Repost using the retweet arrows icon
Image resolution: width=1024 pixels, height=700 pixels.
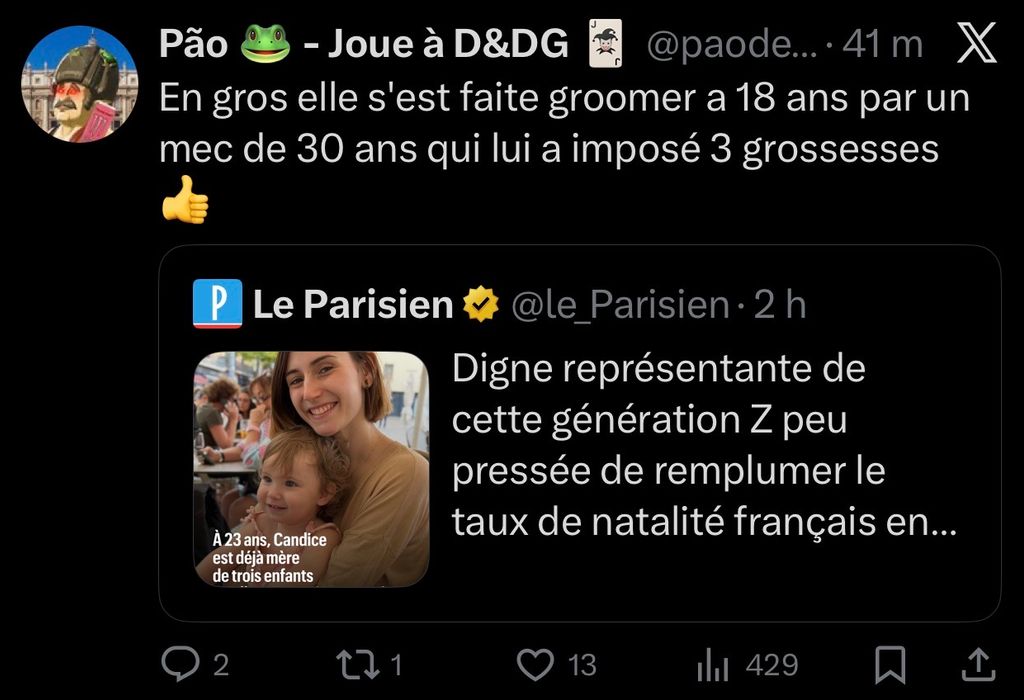[357, 665]
